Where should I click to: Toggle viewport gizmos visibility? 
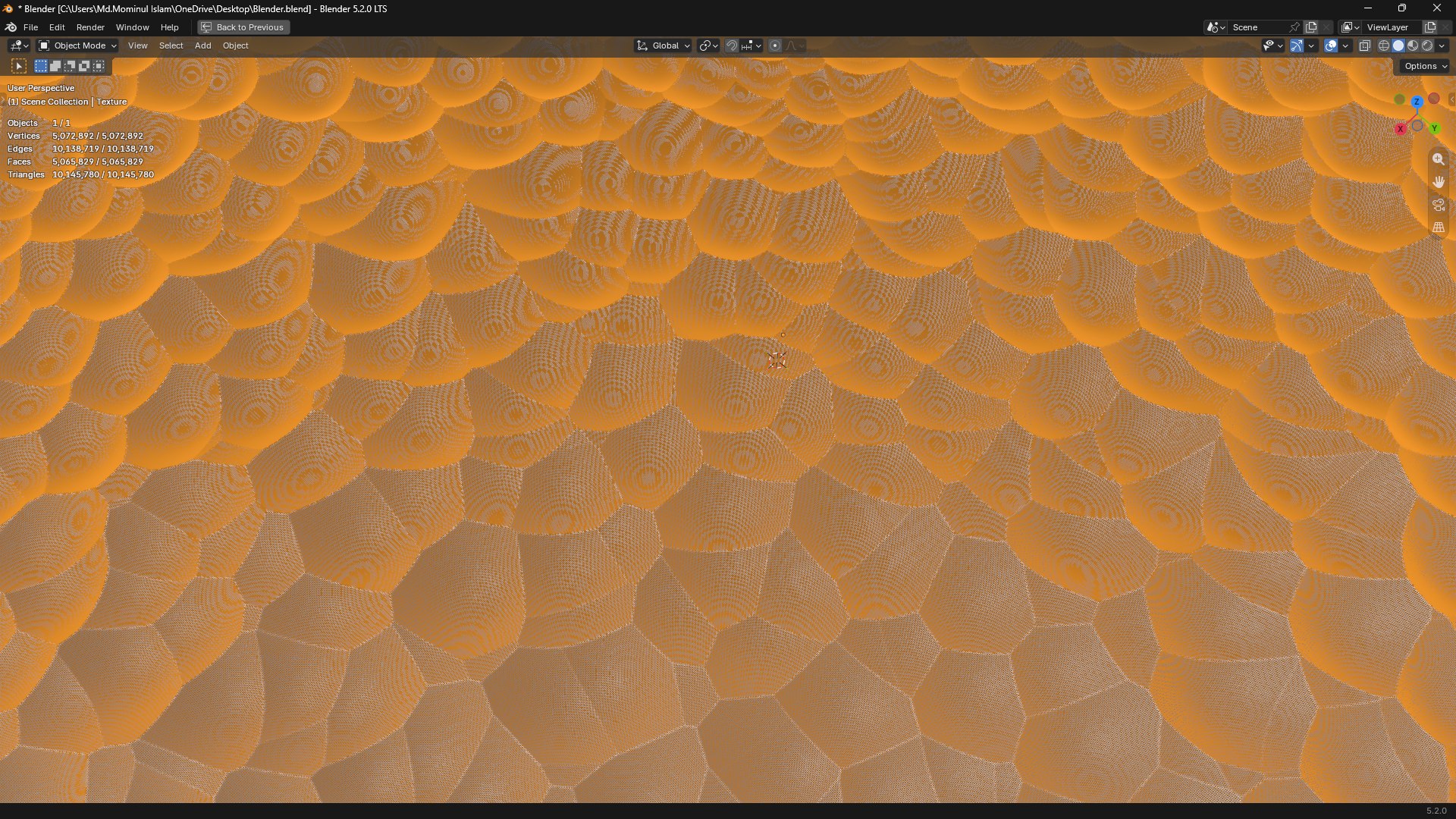[x=1297, y=46]
